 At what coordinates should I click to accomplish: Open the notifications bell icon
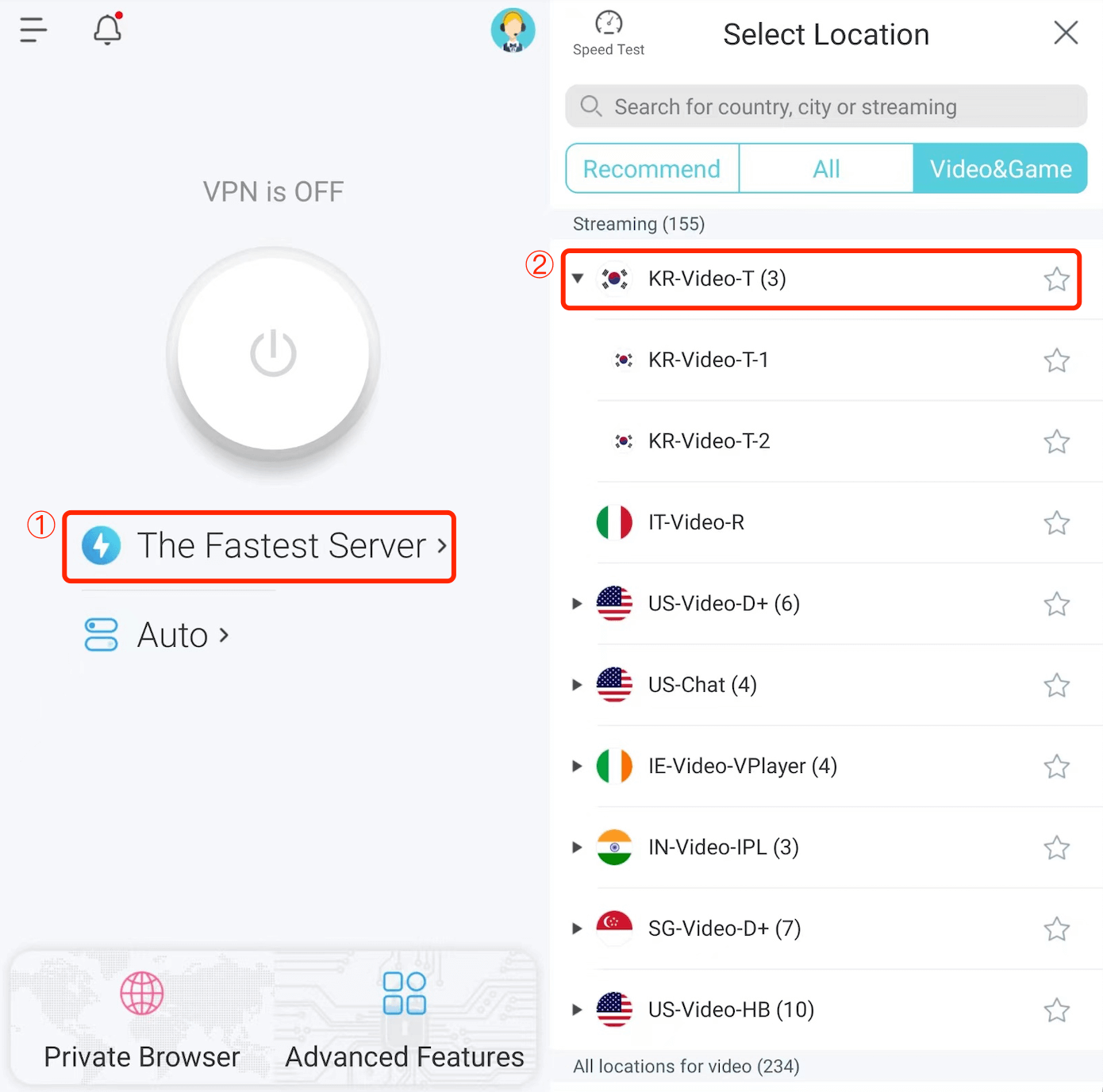pyautogui.click(x=108, y=29)
